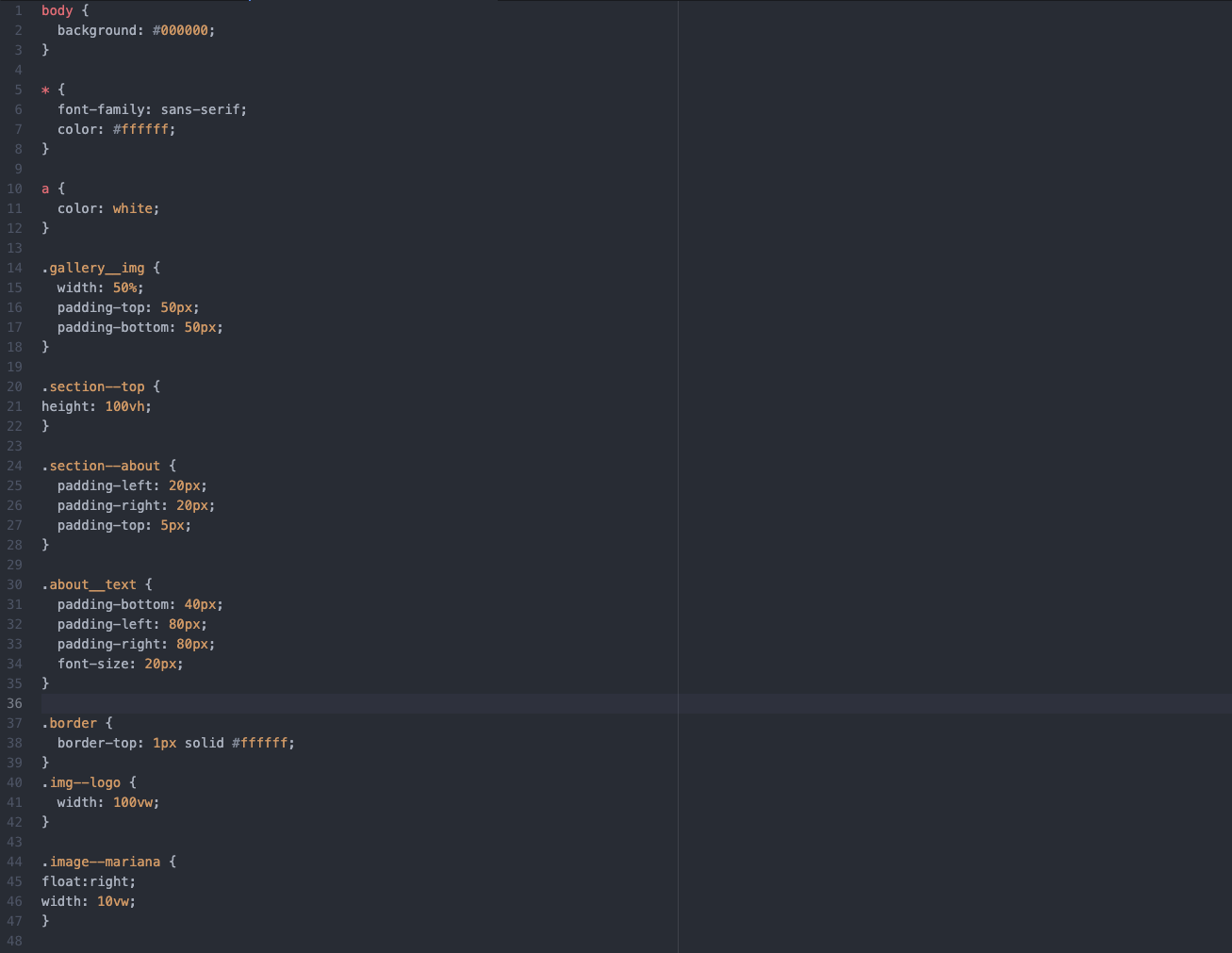Click the closing brace on line 47
This screenshot has width=1232, height=953.
45,921
